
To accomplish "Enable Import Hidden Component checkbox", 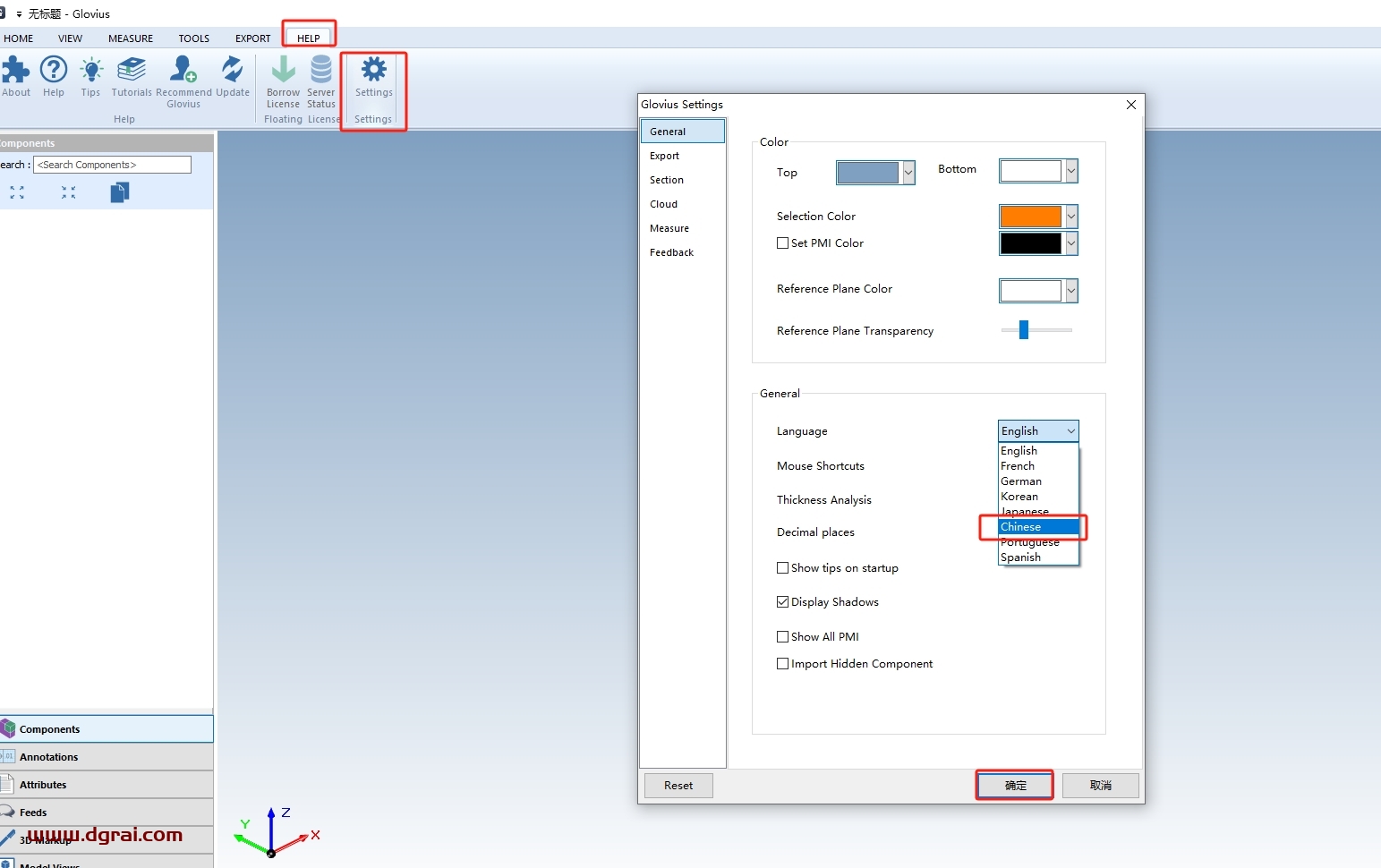I will pos(783,663).
